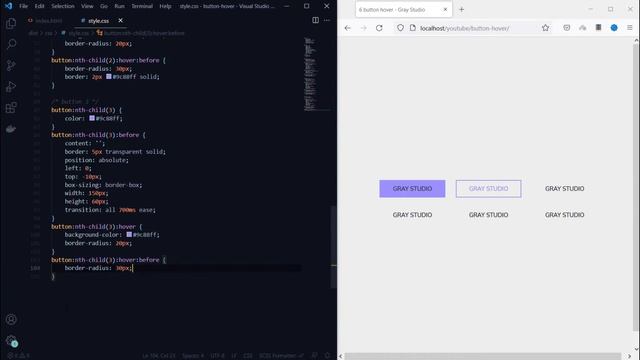Open the Accounts menu in activity bar
The height and width of the screenshot is (360, 640).
11,319
